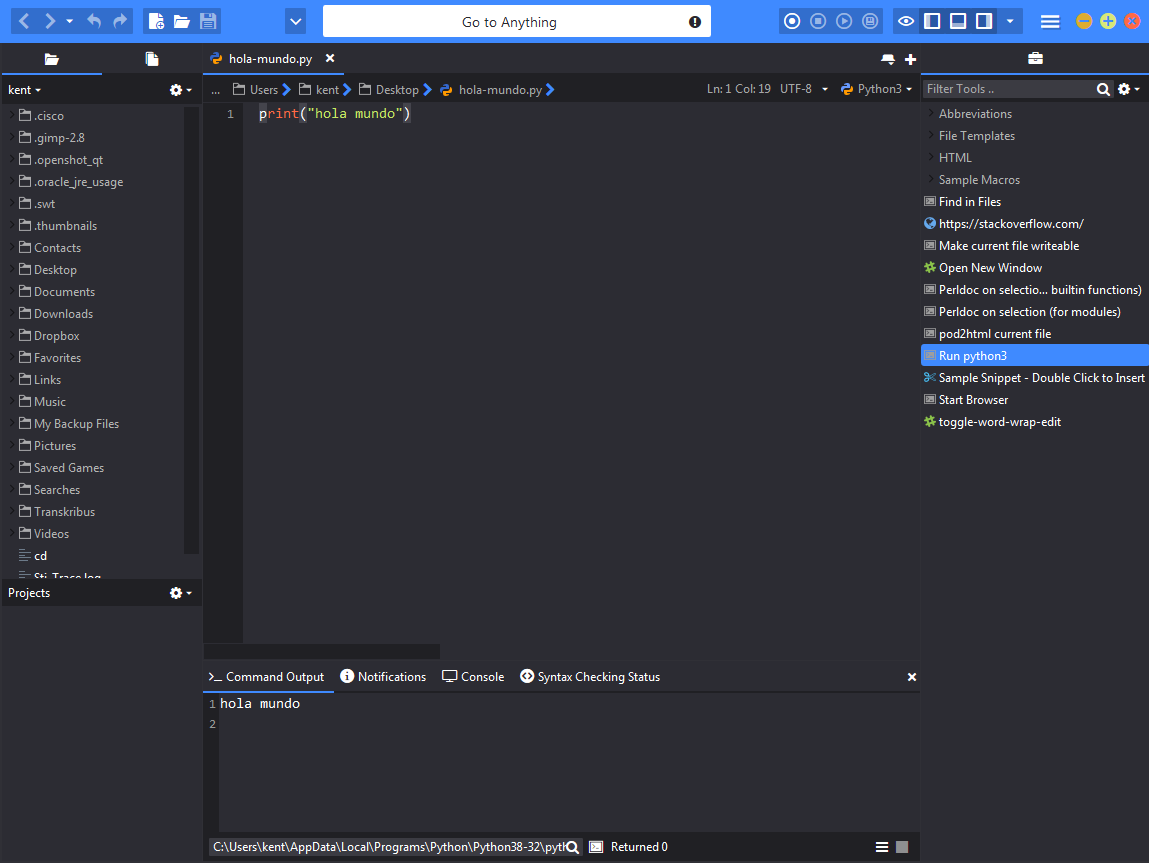This screenshot has width=1149, height=863.
Task: Toggle the right side pane visibility
Action: click(x=984, y=21)
